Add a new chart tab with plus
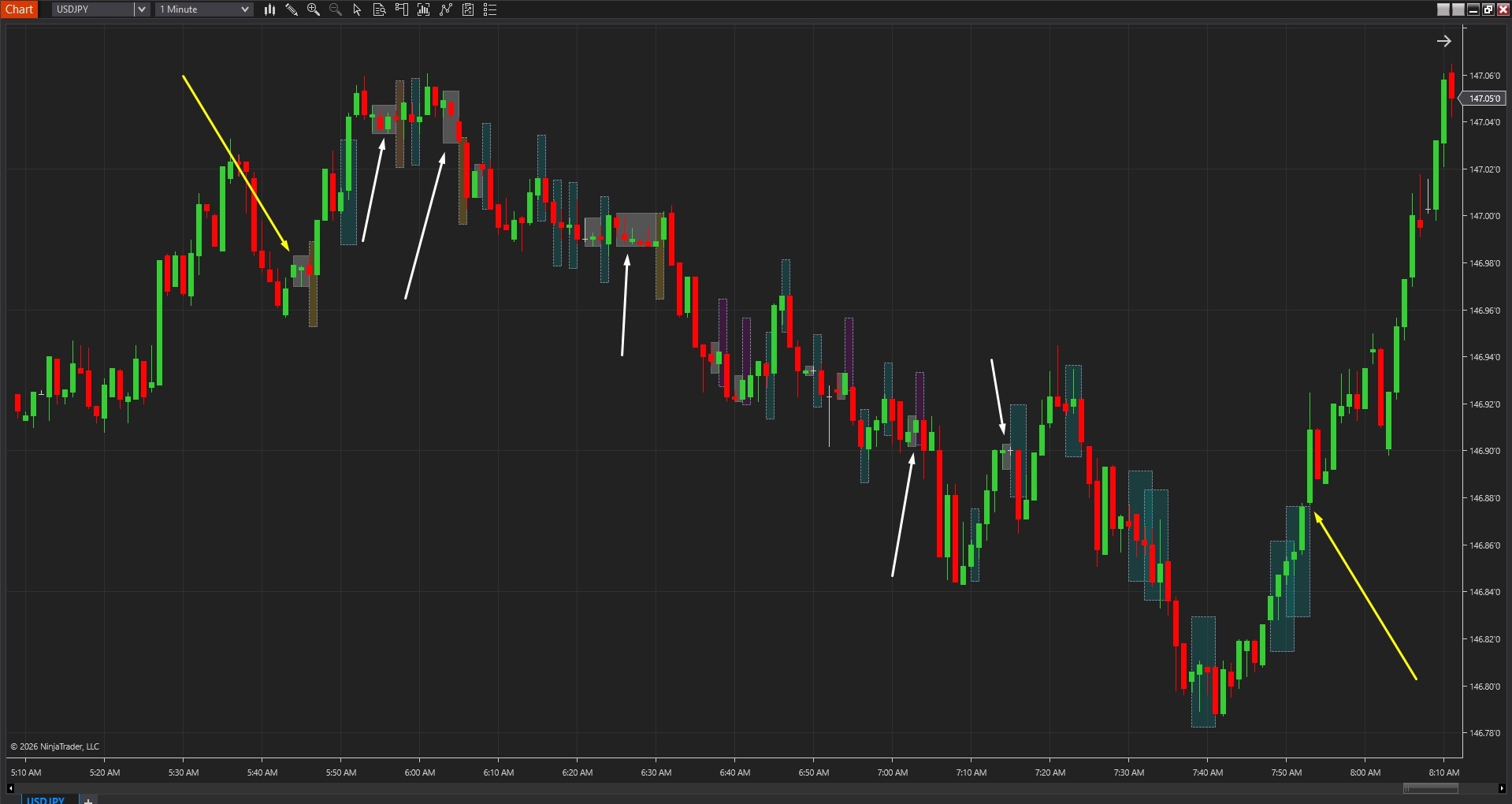Image resolution: width=1512 pixels, height=804 pixels. [88, 800]
